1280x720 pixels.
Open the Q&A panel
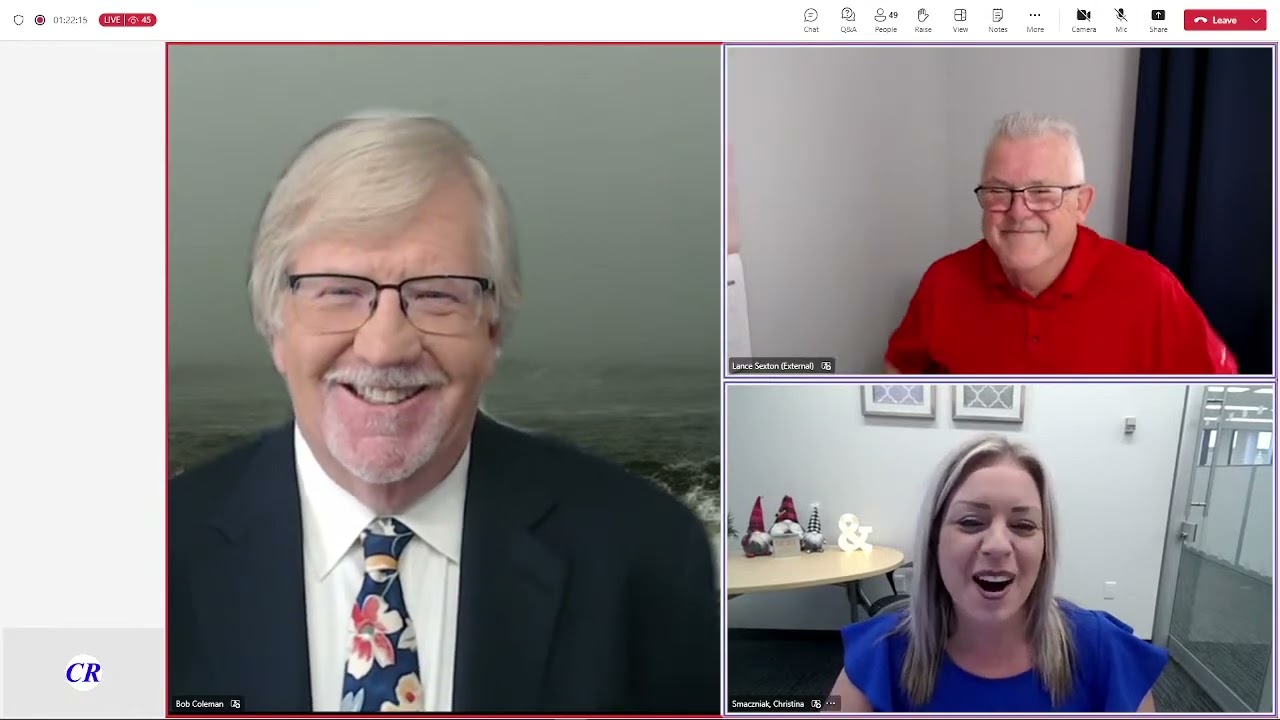click(848, 20)
